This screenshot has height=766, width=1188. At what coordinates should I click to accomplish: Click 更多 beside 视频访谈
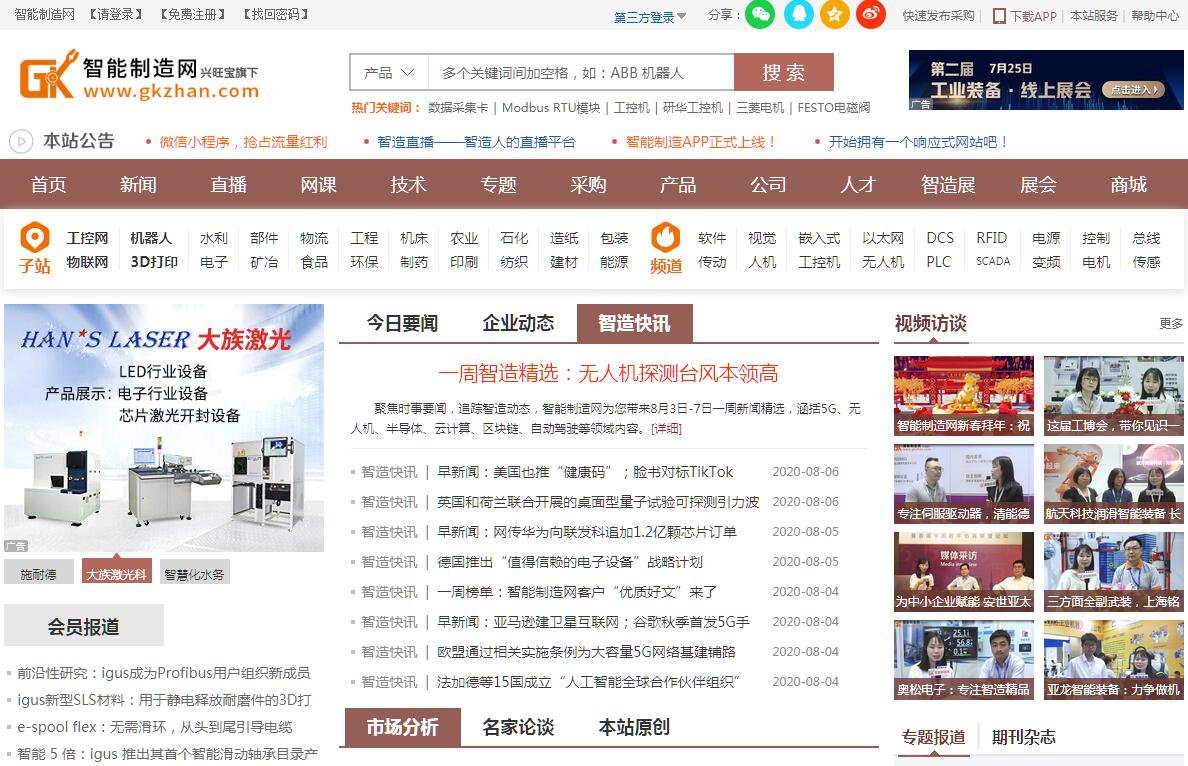click(x=1171, y=324)
